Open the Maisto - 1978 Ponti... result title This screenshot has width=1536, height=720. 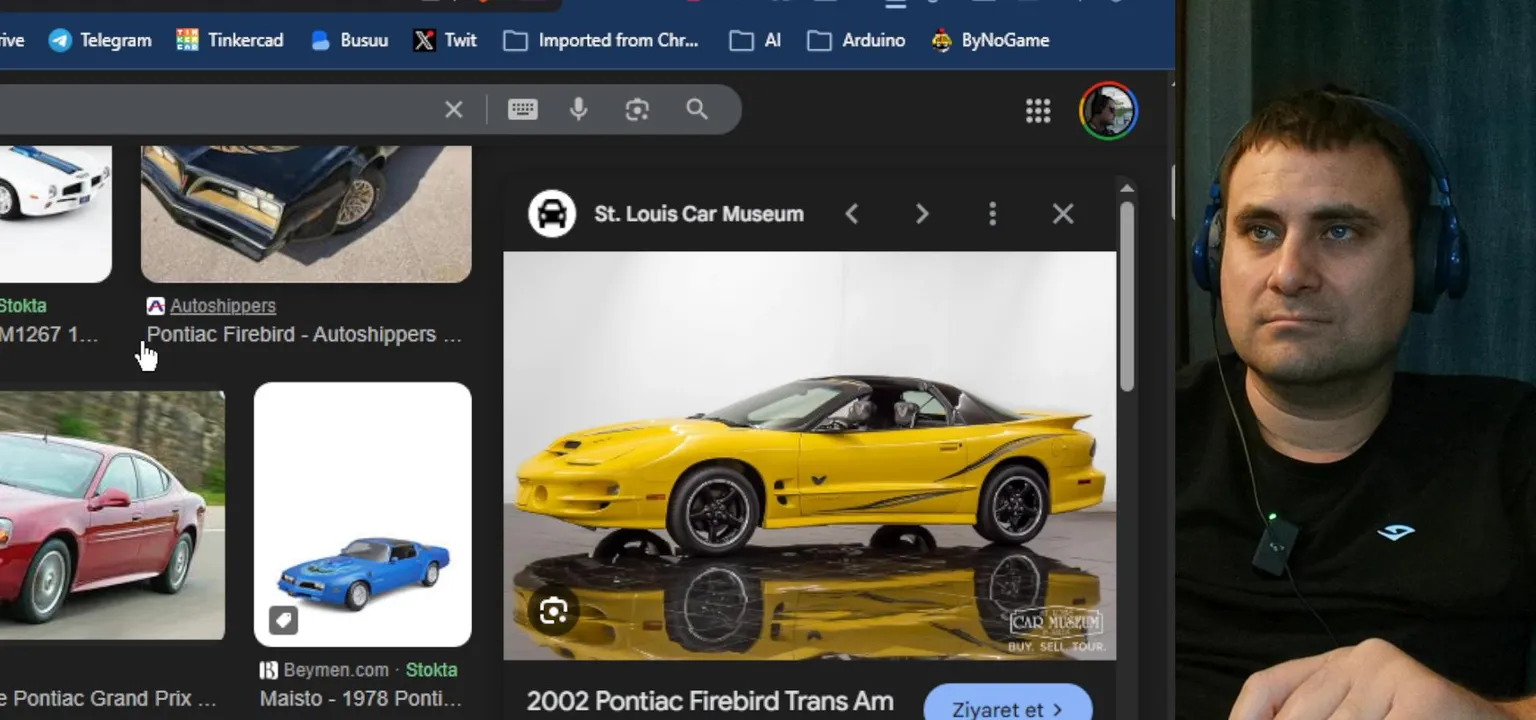pyautogui.click(x=360, y=698)
